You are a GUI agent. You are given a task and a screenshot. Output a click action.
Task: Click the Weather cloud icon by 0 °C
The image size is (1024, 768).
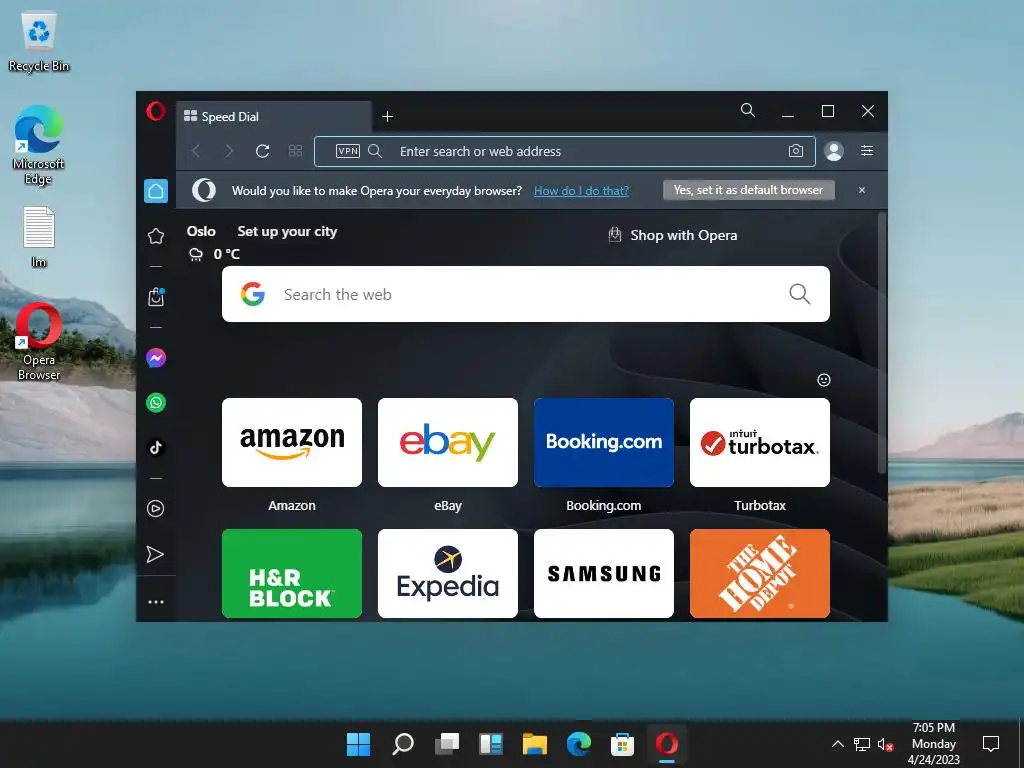(x=196, y=255)
